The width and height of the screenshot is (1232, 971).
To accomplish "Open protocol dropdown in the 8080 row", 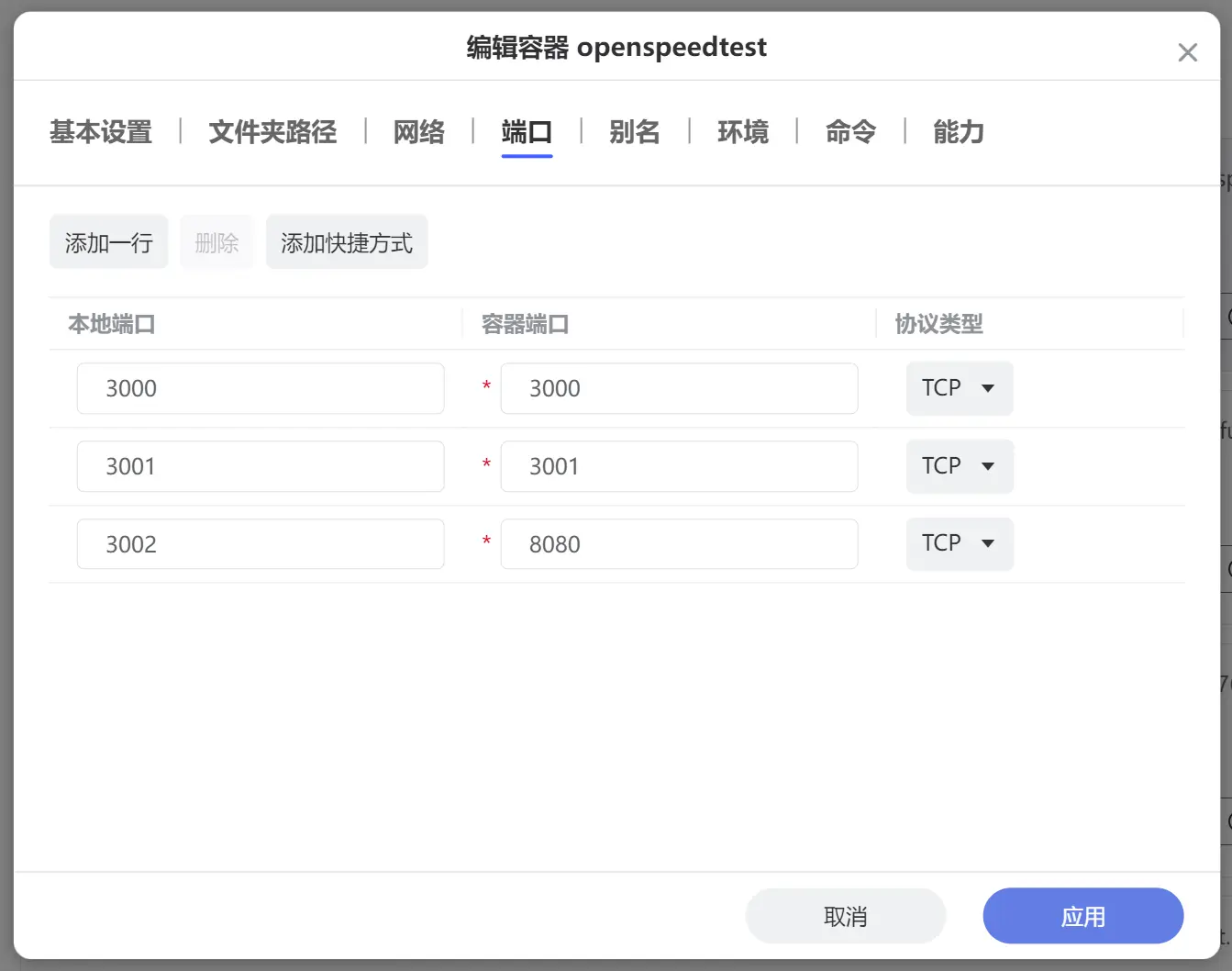I will pyautogui.click(x=959, y=543).
